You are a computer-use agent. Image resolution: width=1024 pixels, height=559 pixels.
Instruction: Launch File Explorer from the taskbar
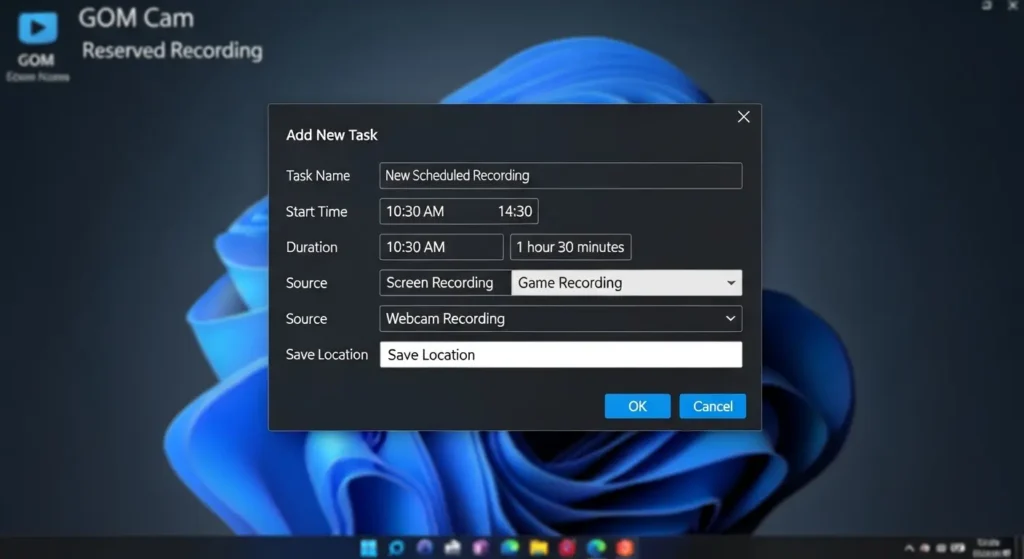click(x=539, y=547)
